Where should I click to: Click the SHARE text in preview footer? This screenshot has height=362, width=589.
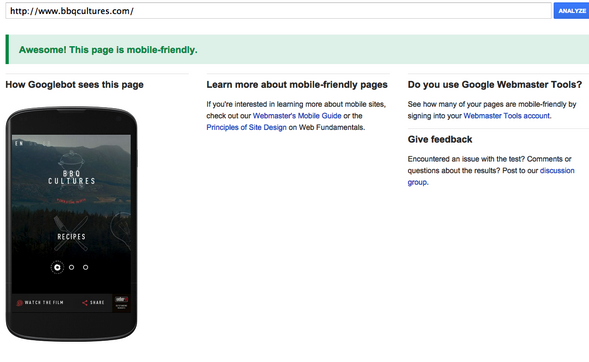point(97,303)
